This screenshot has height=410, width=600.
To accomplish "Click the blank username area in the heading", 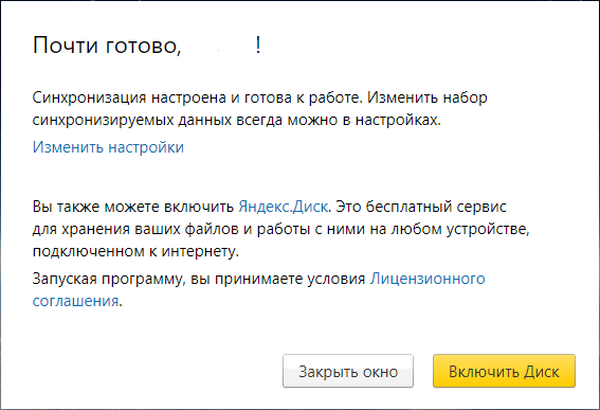I will click(x=220, y=46).
